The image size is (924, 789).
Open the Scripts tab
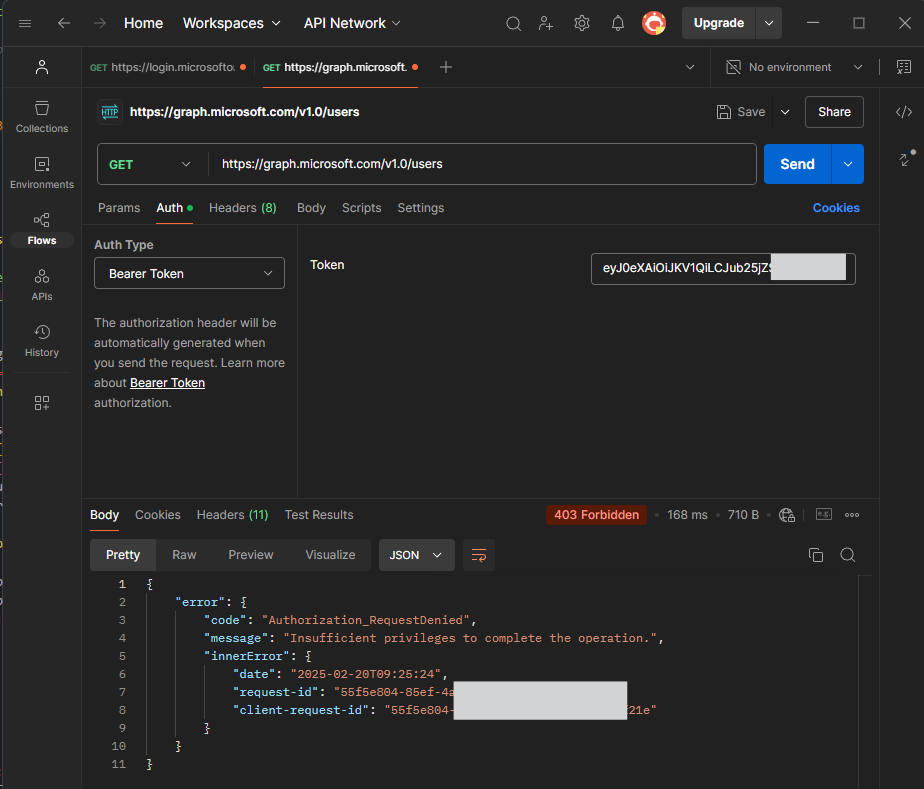pyautogui.click(x=362, y=208)
